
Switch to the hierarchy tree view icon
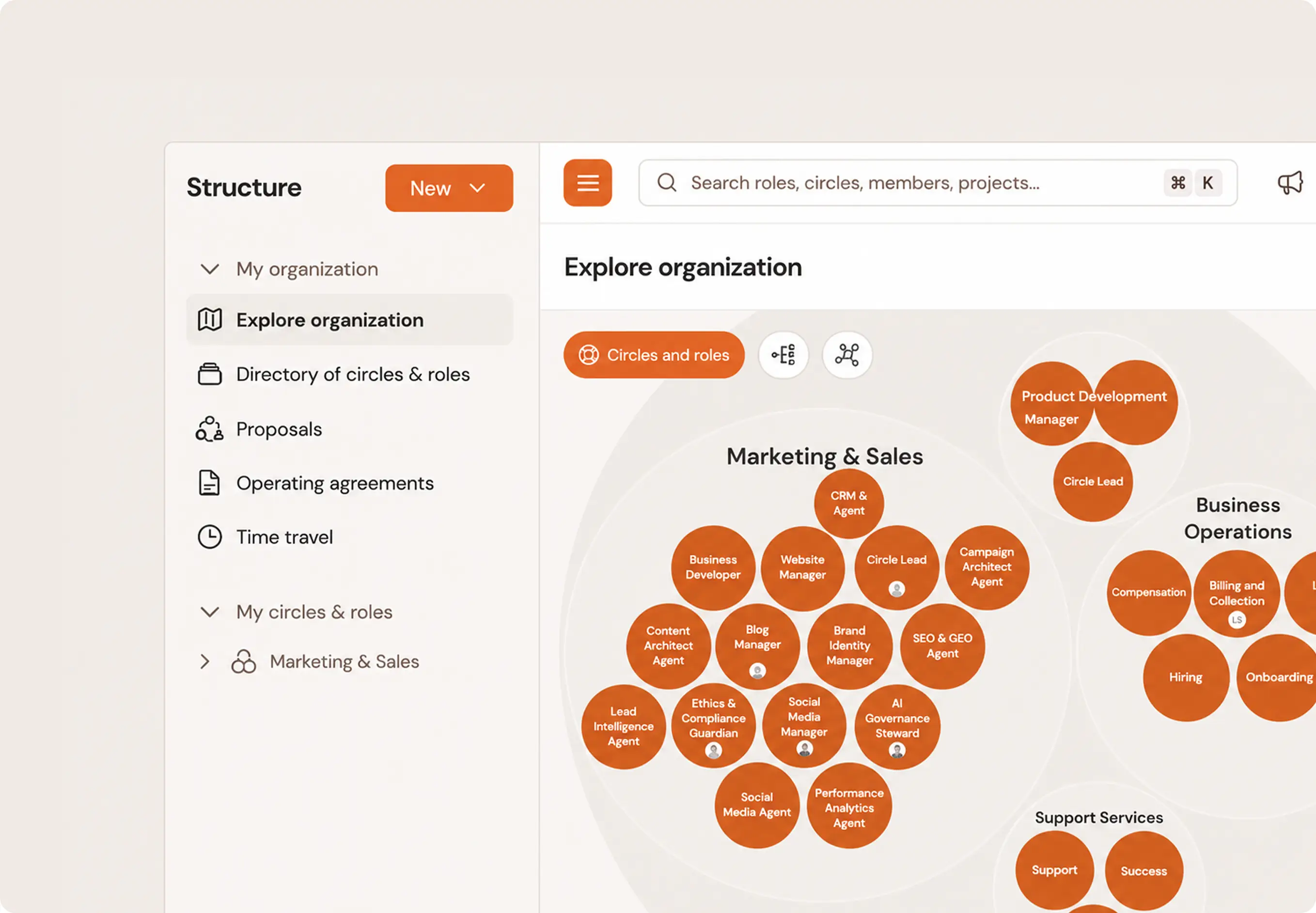(x=783, y=355)
